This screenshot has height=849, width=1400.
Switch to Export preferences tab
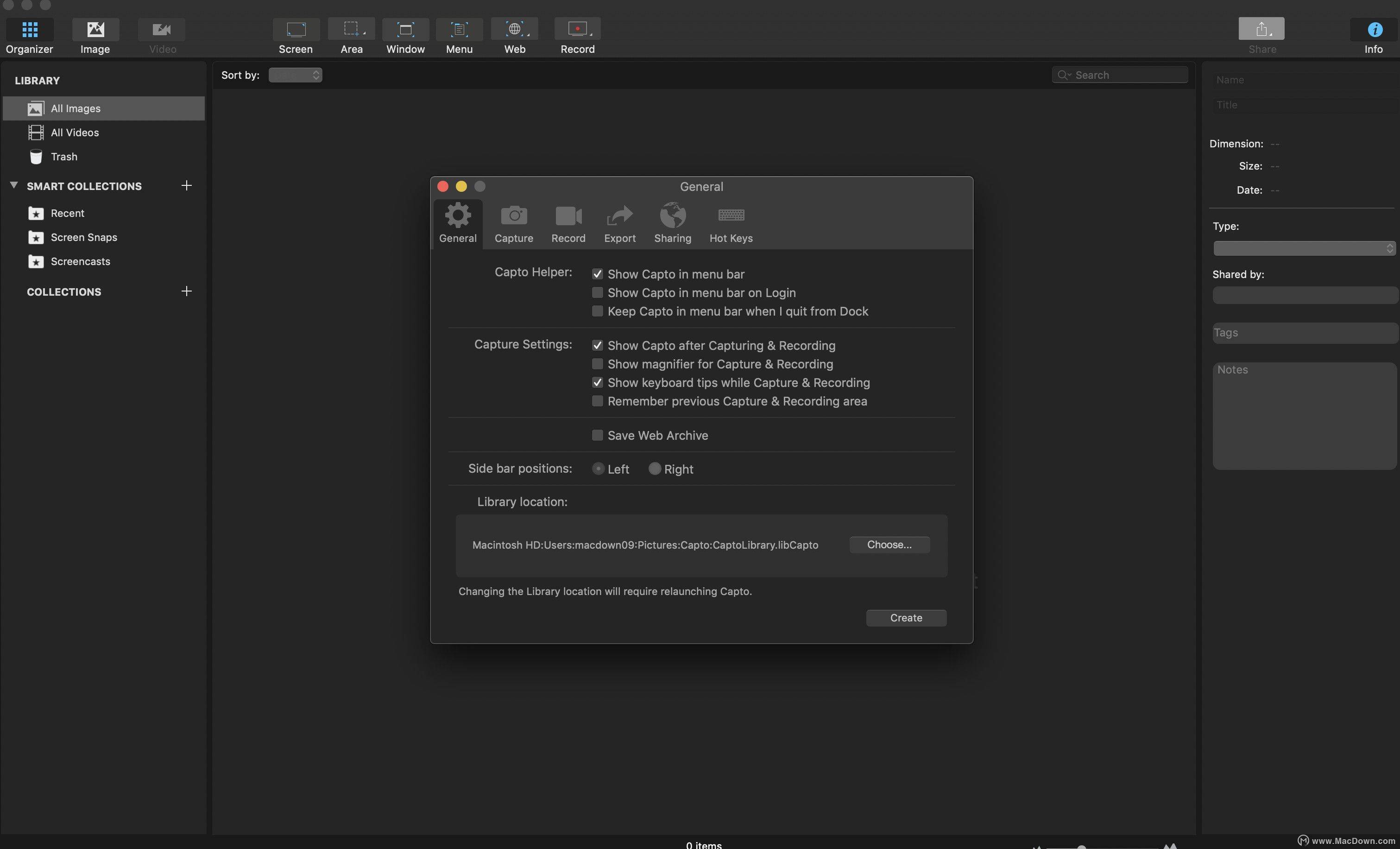pyautogui.click(x=620, y=224)
